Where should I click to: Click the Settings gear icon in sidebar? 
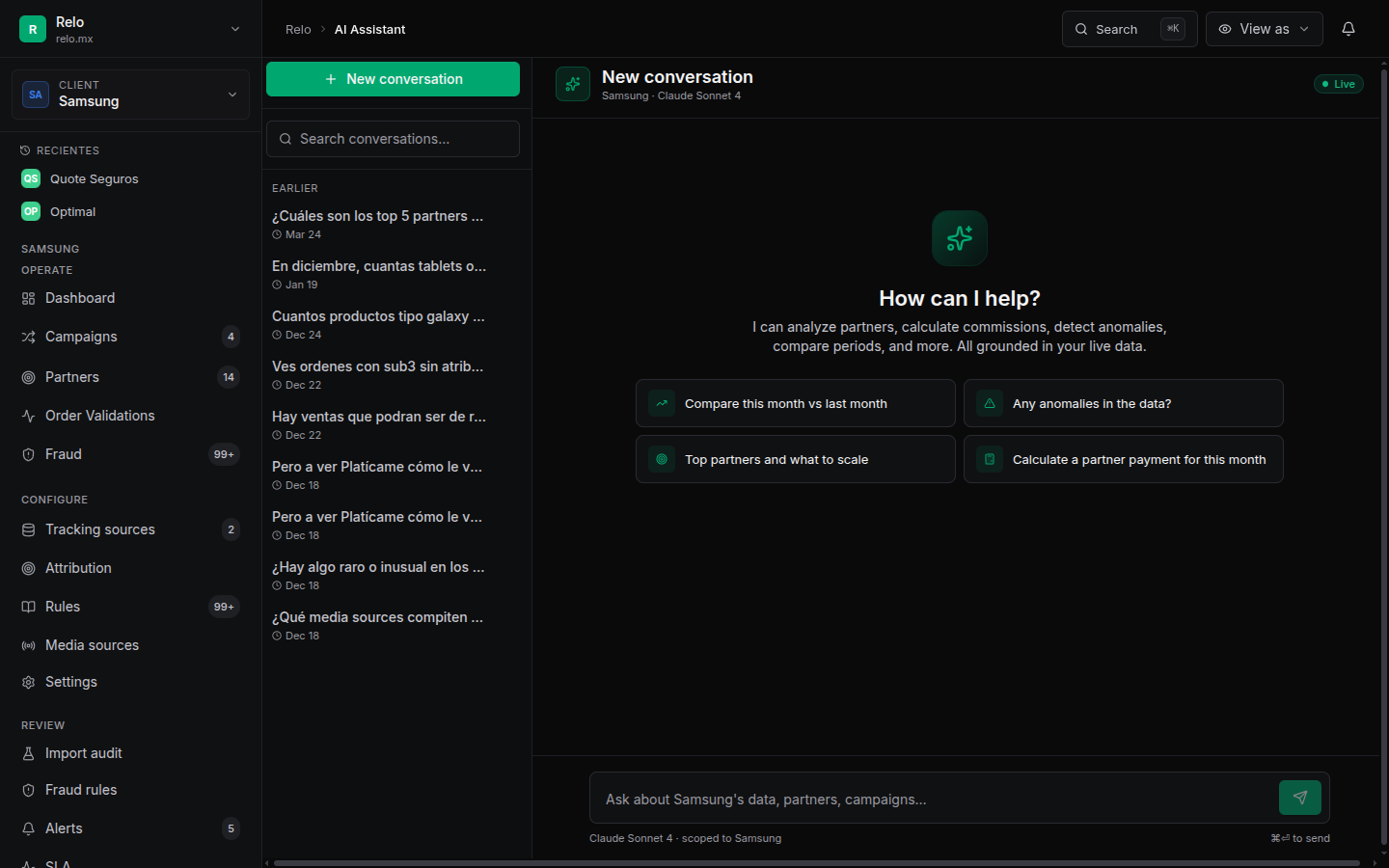coord(29,682)
